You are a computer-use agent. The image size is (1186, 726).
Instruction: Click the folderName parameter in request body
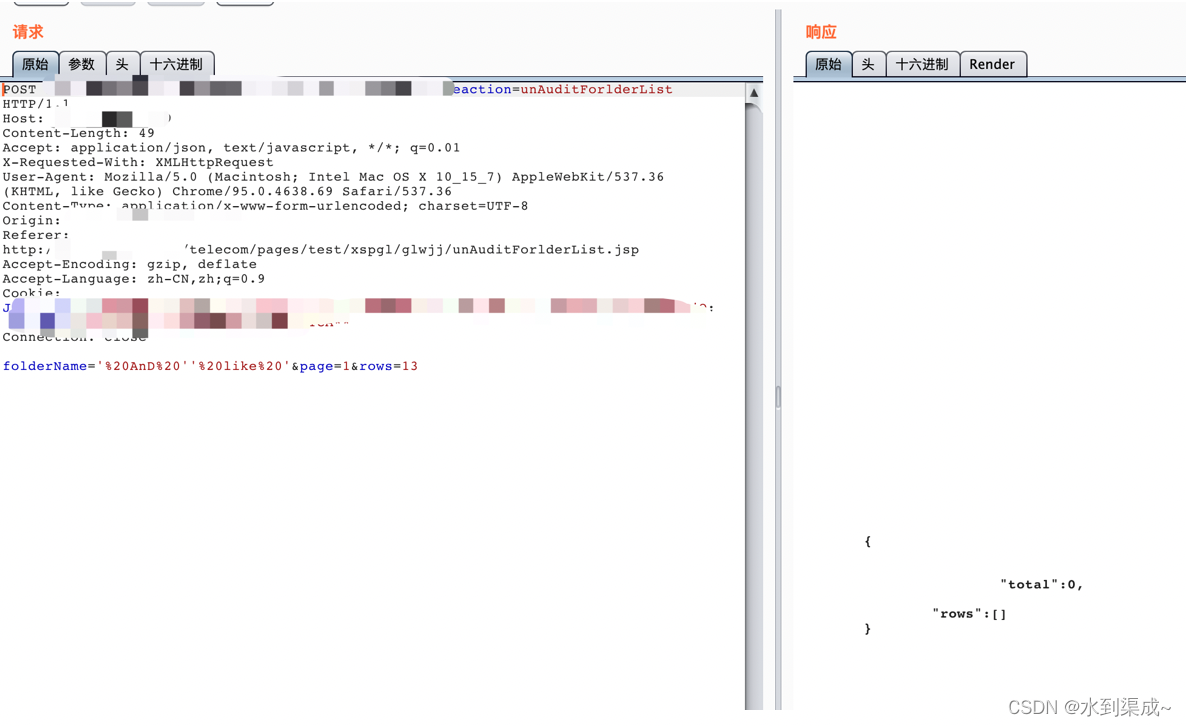(x=45, y=366)
